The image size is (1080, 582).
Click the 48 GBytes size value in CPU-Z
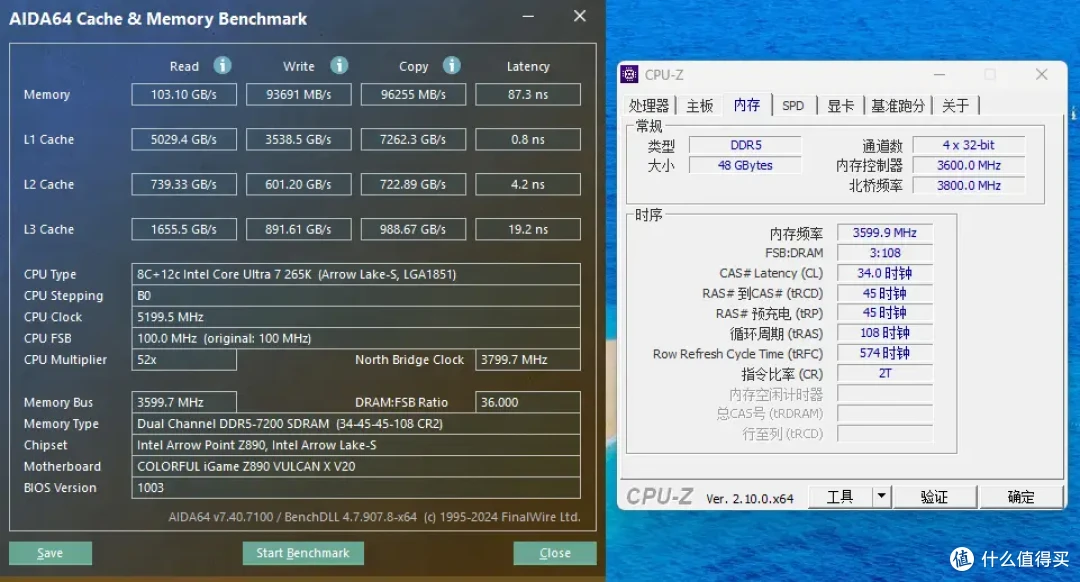point(745,165)
